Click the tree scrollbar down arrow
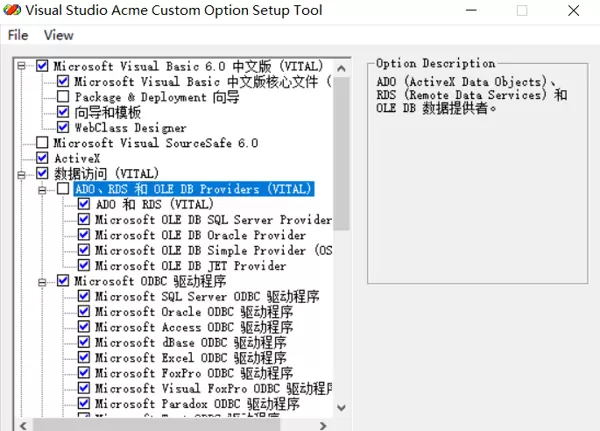 [x=342, y=407]
